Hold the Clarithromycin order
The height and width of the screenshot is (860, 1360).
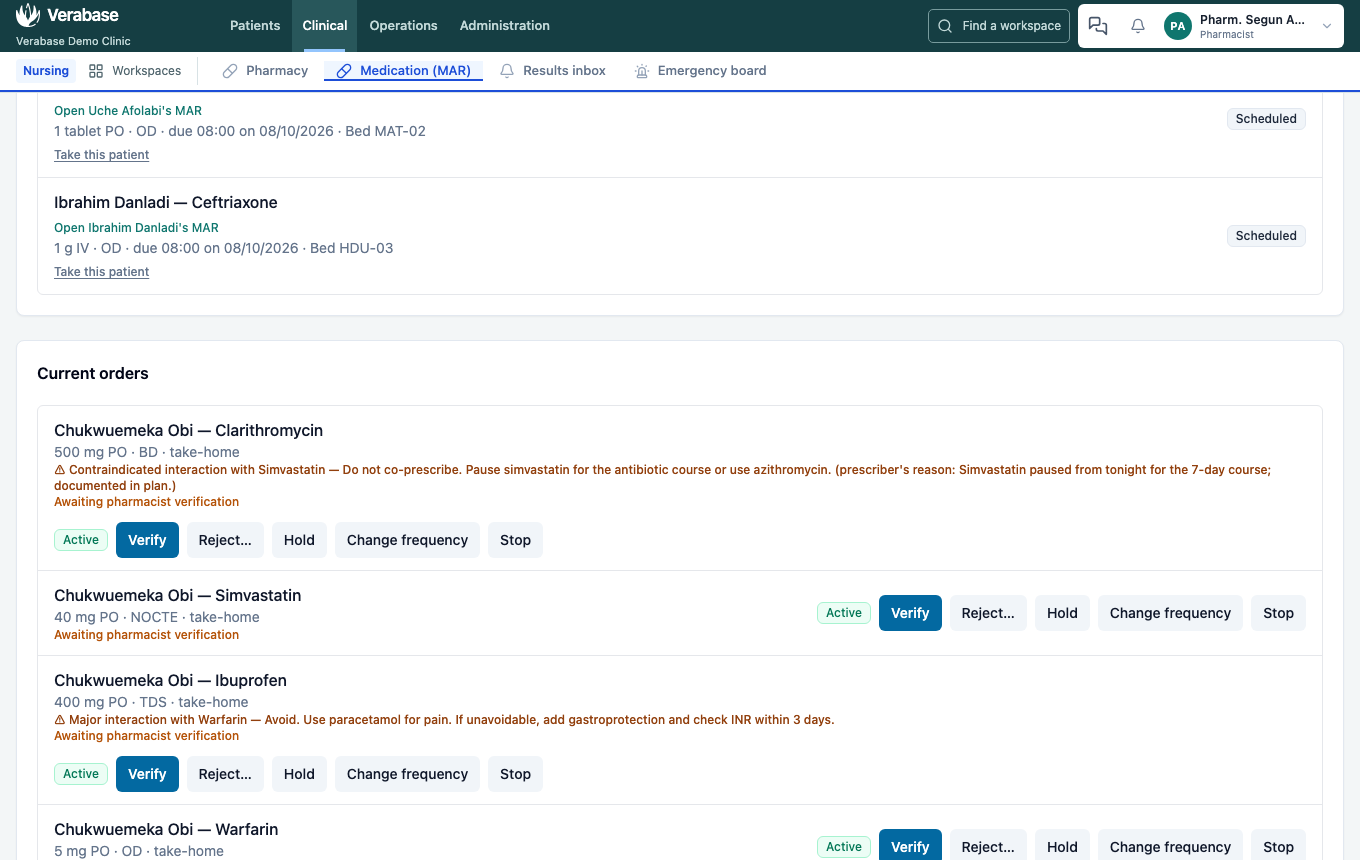pos(299,540)
